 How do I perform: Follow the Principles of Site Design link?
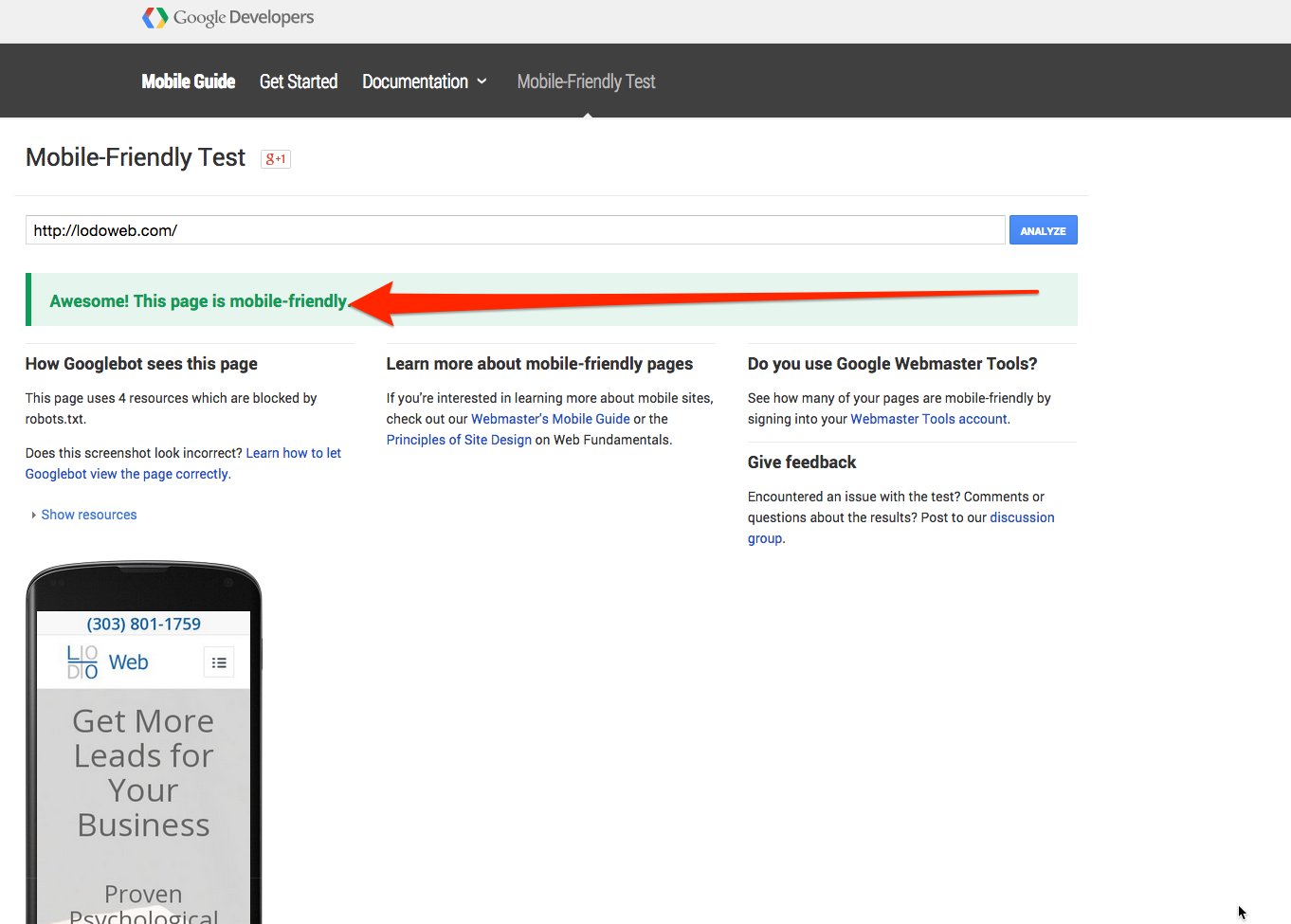tap(459, 440)
